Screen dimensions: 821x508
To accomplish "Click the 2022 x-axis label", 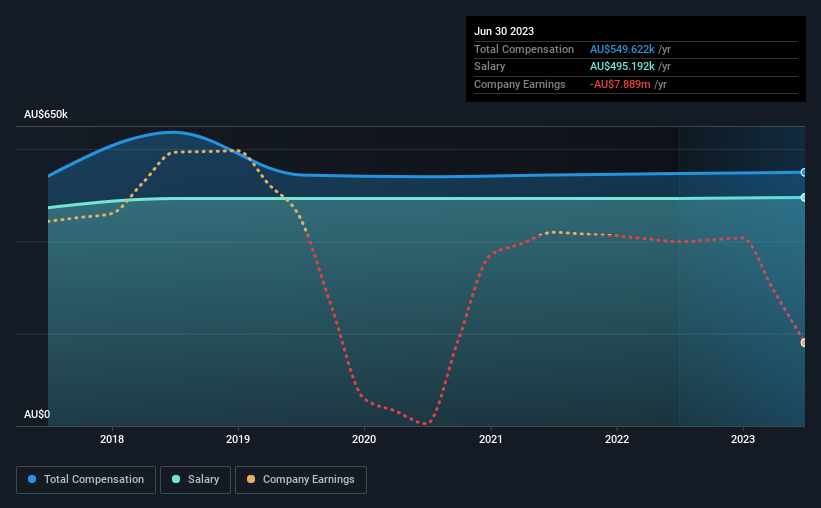I will point(617,439).
